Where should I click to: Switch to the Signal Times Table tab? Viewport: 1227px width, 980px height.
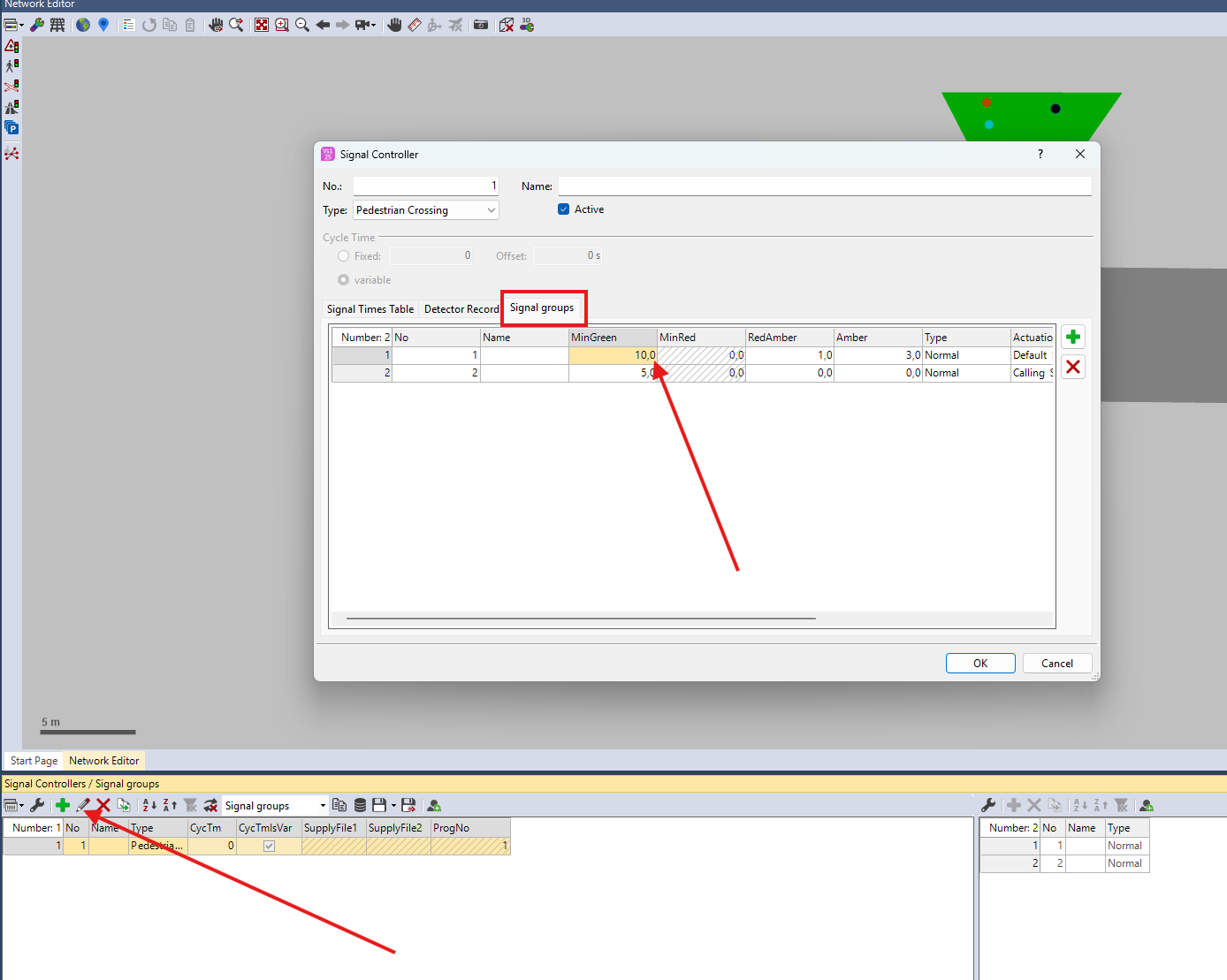tap(370, 309)
